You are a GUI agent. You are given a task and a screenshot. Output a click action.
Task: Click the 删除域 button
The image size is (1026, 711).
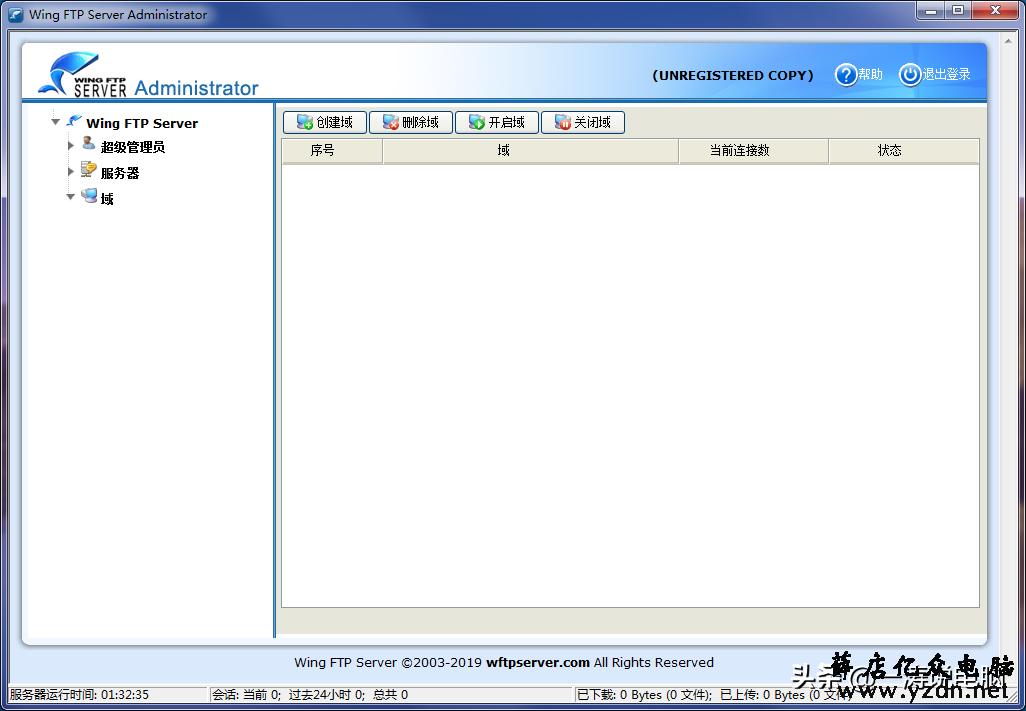411,122
